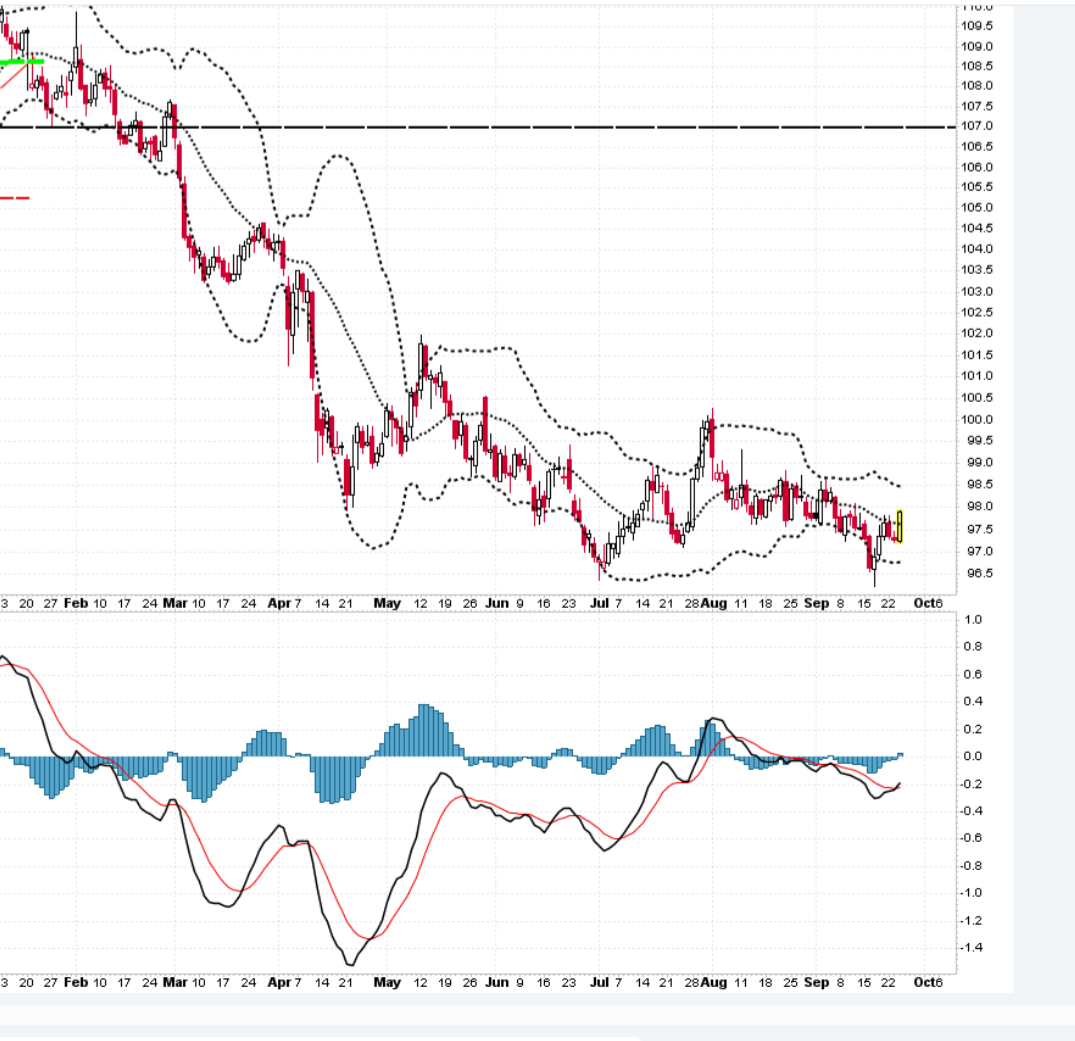The height and width of the screenshot is (1041, 1075).
Task: Click the lower Bollinger band trough before May
Action: [x=372, y=547]
